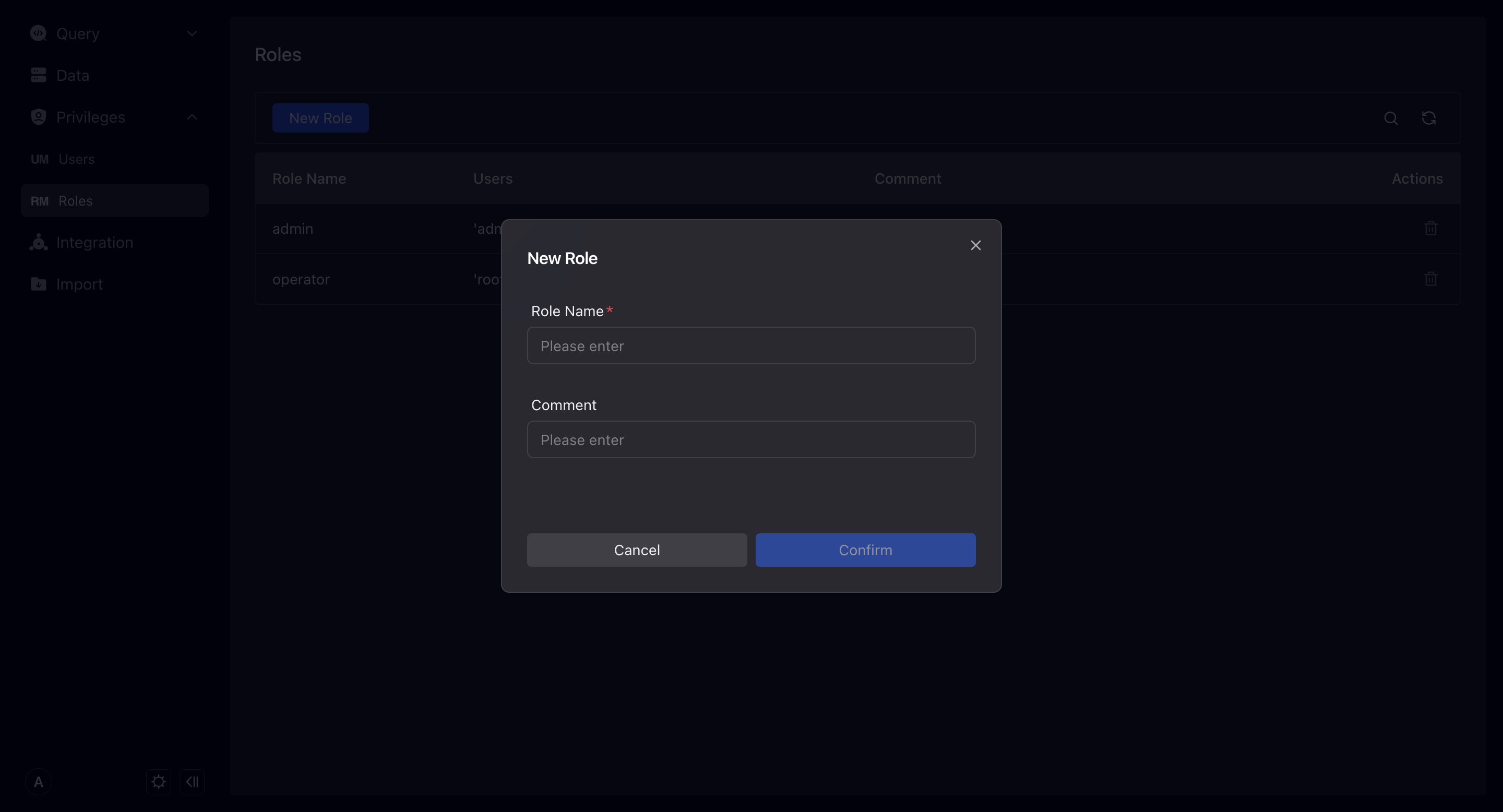Open the Data menu item
Image resolution: width=1503 pixels, height=812 pixels.
pos(73,75)
